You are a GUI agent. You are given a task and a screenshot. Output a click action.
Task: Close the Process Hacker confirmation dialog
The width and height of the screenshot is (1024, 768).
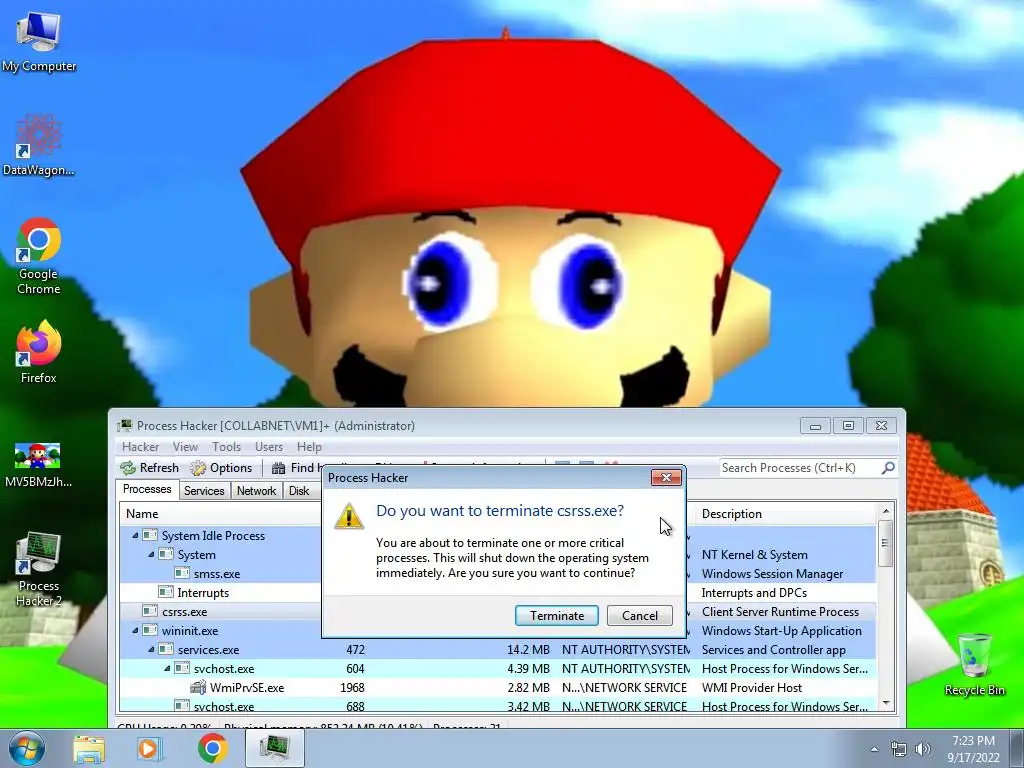(666, 477)
